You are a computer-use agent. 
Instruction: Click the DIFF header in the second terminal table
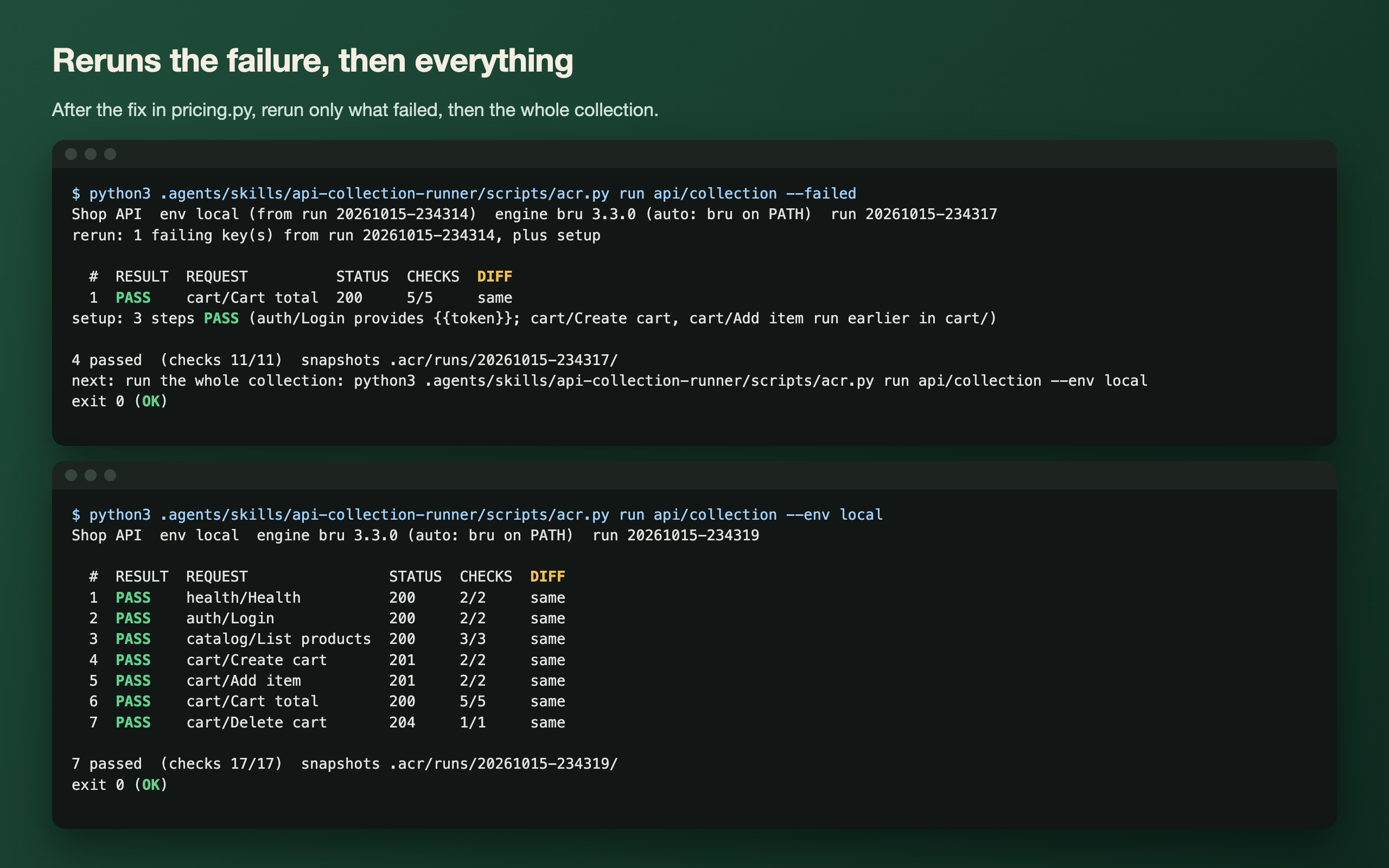tap(547, 576)
